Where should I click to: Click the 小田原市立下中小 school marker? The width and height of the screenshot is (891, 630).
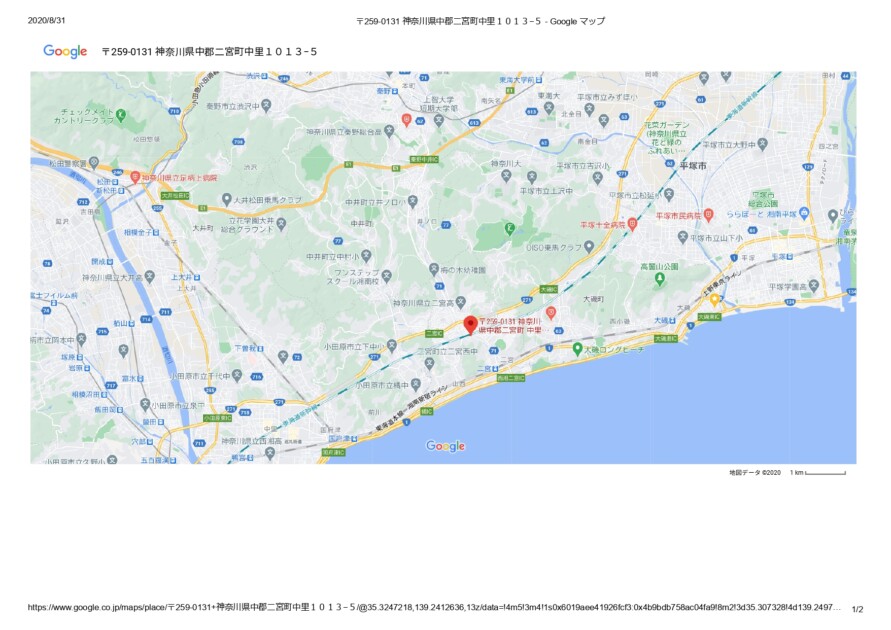point(391,345)
